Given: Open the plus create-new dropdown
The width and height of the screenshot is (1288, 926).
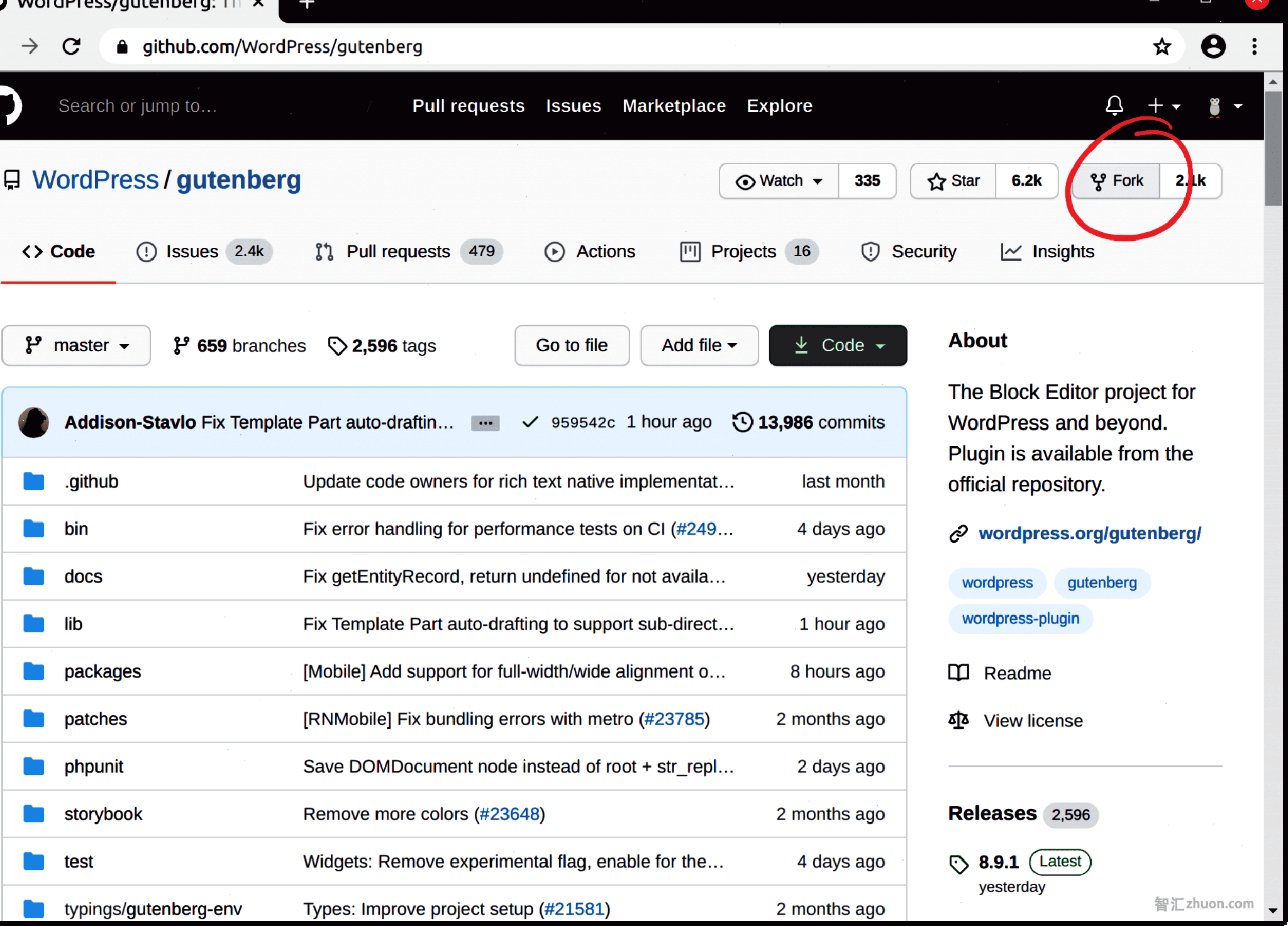Looking at the screenshot, I should pos(1163,106).
